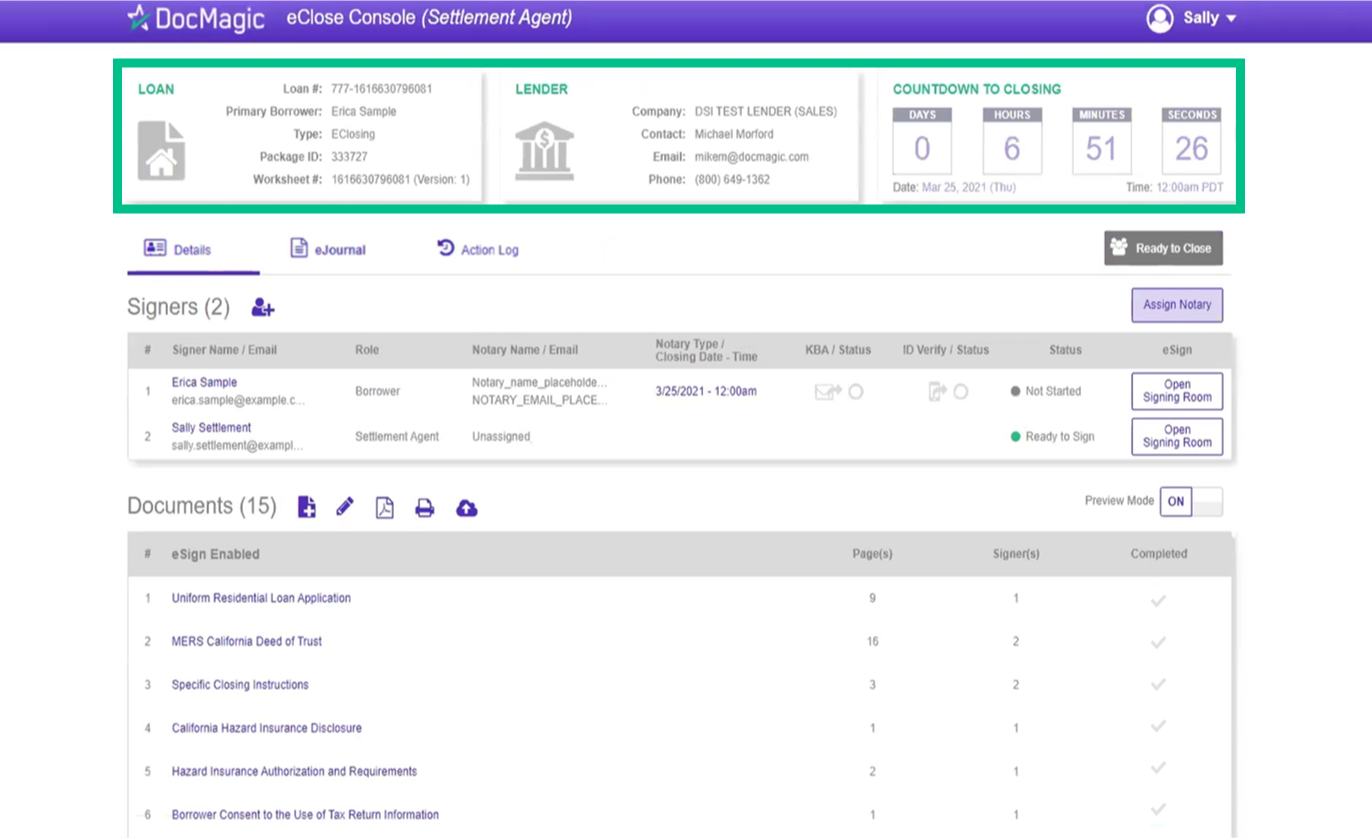Click the lender bank building icon
Viewport: 1372px width, 838px height.
tap(544, 151)
